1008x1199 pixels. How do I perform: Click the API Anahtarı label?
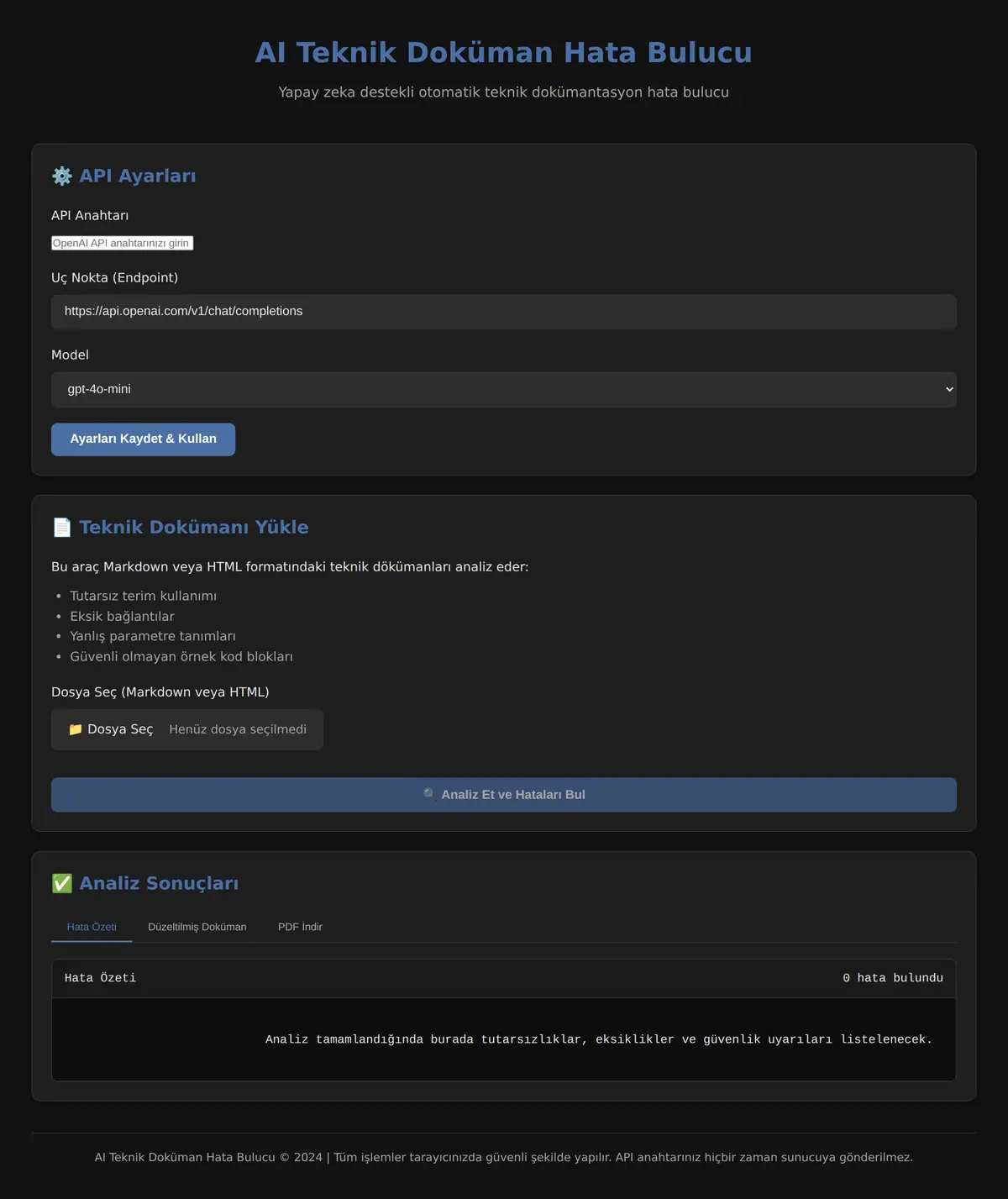(90, 215)
